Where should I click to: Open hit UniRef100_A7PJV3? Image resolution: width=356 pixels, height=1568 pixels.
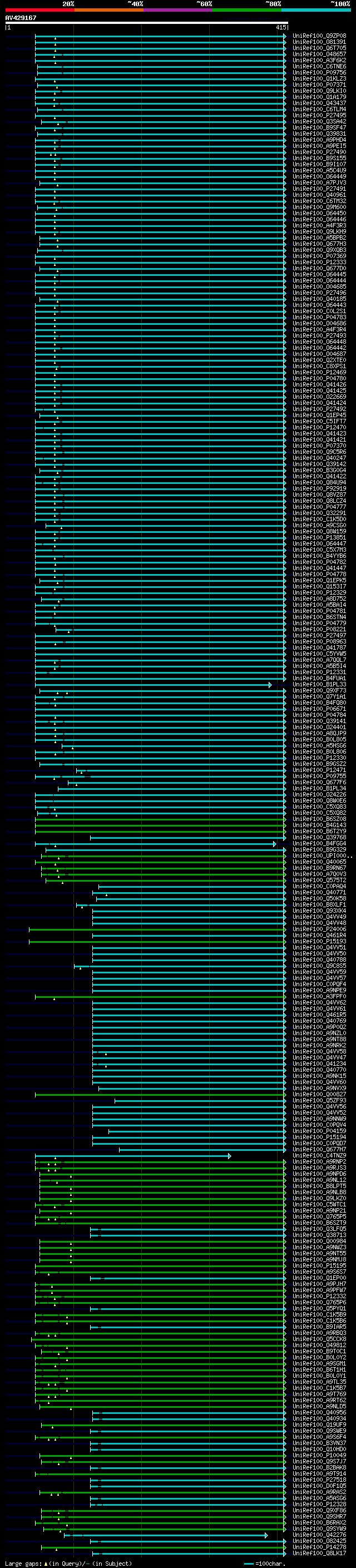[x=319, y=182]
